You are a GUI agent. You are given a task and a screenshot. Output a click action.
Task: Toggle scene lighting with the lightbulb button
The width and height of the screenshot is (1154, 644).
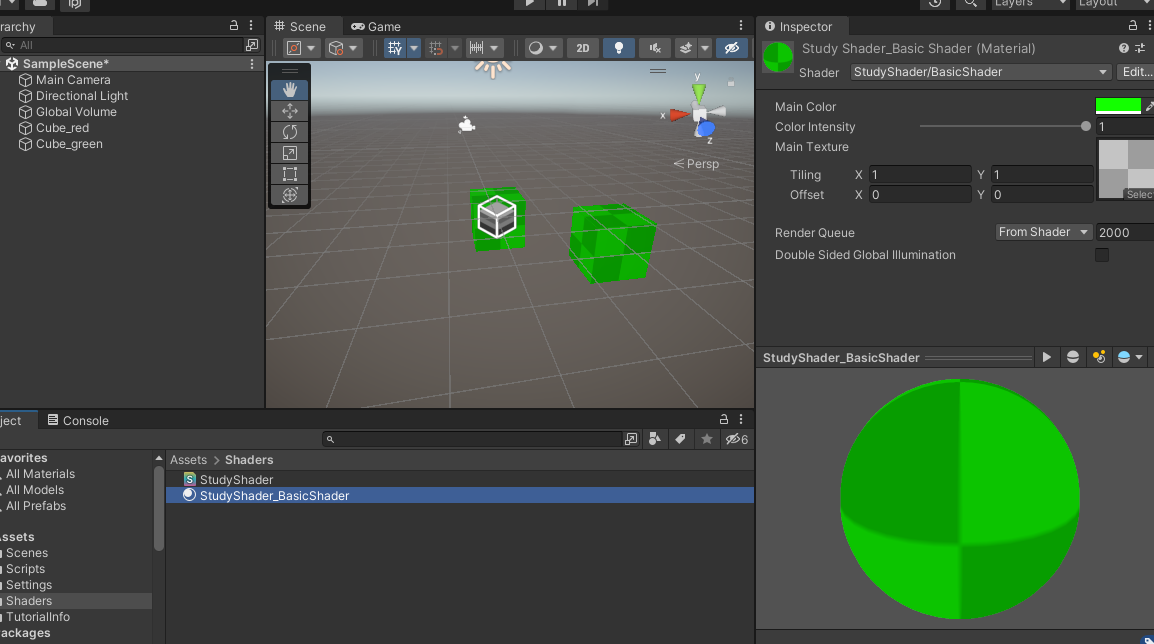619,48
